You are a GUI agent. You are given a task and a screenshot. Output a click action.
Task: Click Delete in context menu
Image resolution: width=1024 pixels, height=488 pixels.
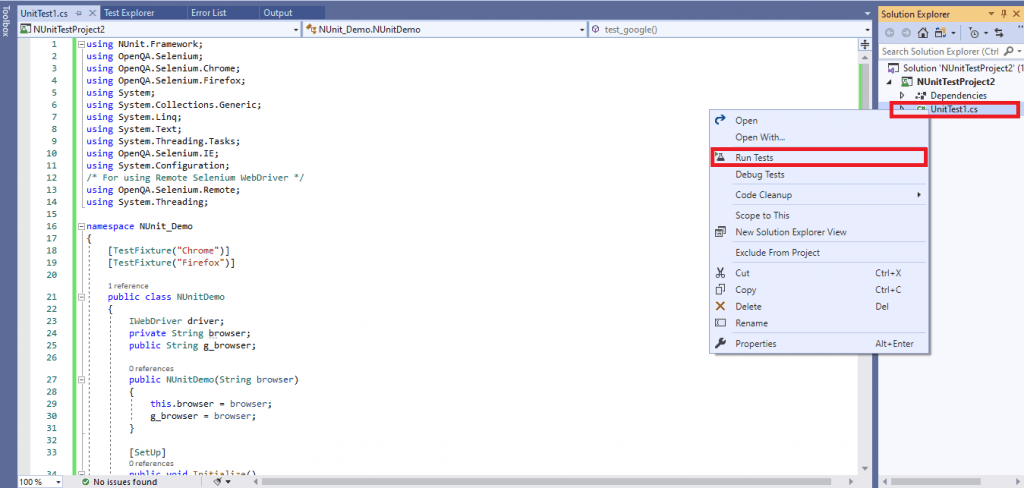pos(819,306)
